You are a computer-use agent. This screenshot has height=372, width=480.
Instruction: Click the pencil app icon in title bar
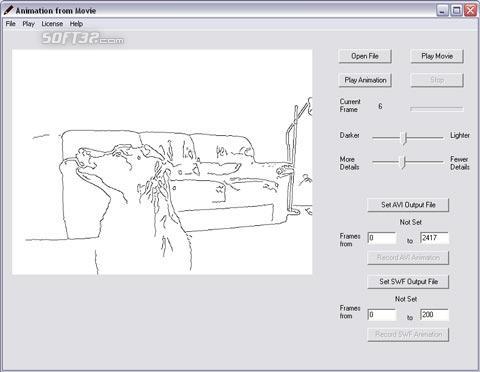tap(8, 10)
